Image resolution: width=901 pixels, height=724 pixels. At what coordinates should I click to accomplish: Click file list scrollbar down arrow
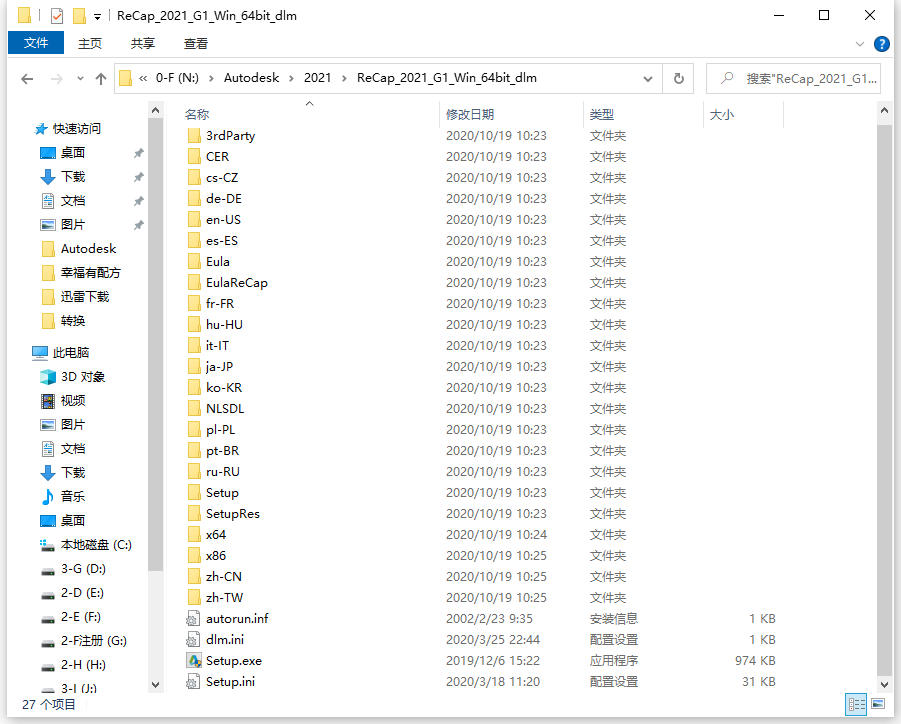click(885, 684)
